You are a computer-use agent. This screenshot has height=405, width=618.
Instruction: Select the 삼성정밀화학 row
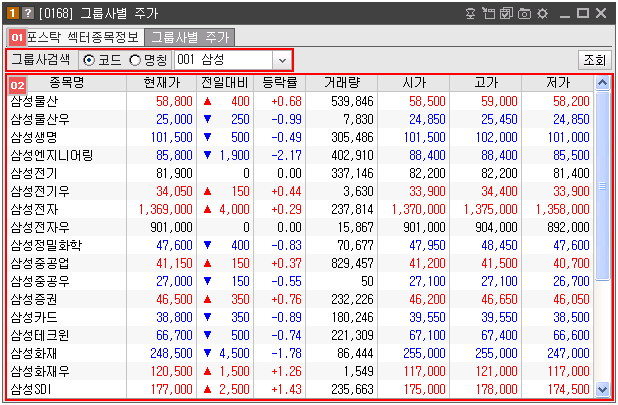pyautogui.click(x=301, y=245)
